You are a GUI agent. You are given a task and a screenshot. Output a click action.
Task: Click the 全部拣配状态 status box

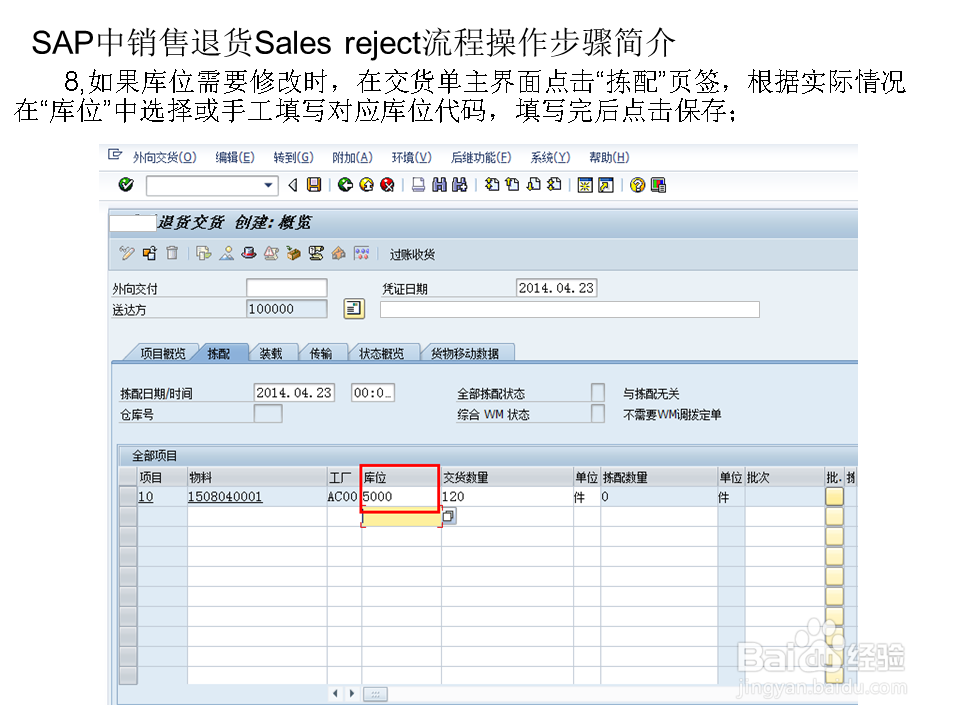pos(598,392)
